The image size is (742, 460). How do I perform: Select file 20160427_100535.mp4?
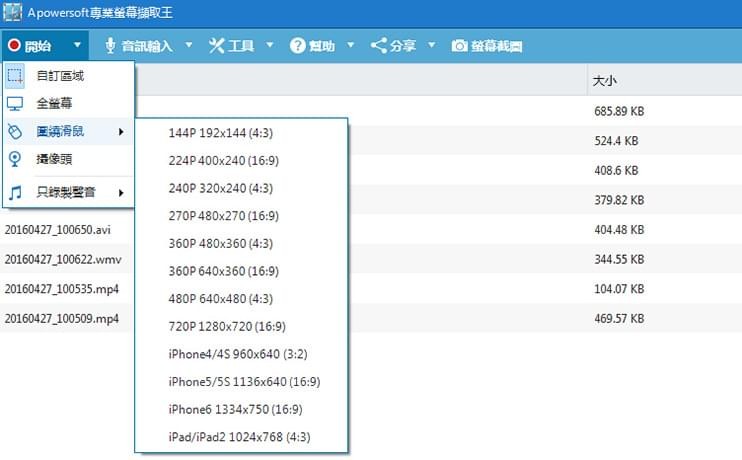click(x=62, y=289)
